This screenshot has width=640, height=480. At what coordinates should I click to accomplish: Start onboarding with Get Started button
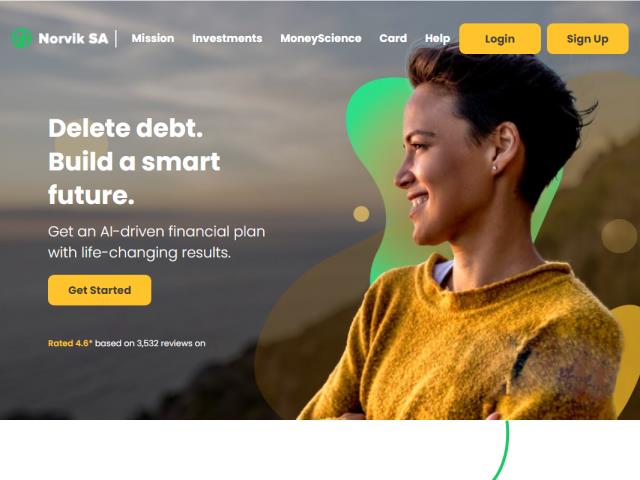[100, 290]
